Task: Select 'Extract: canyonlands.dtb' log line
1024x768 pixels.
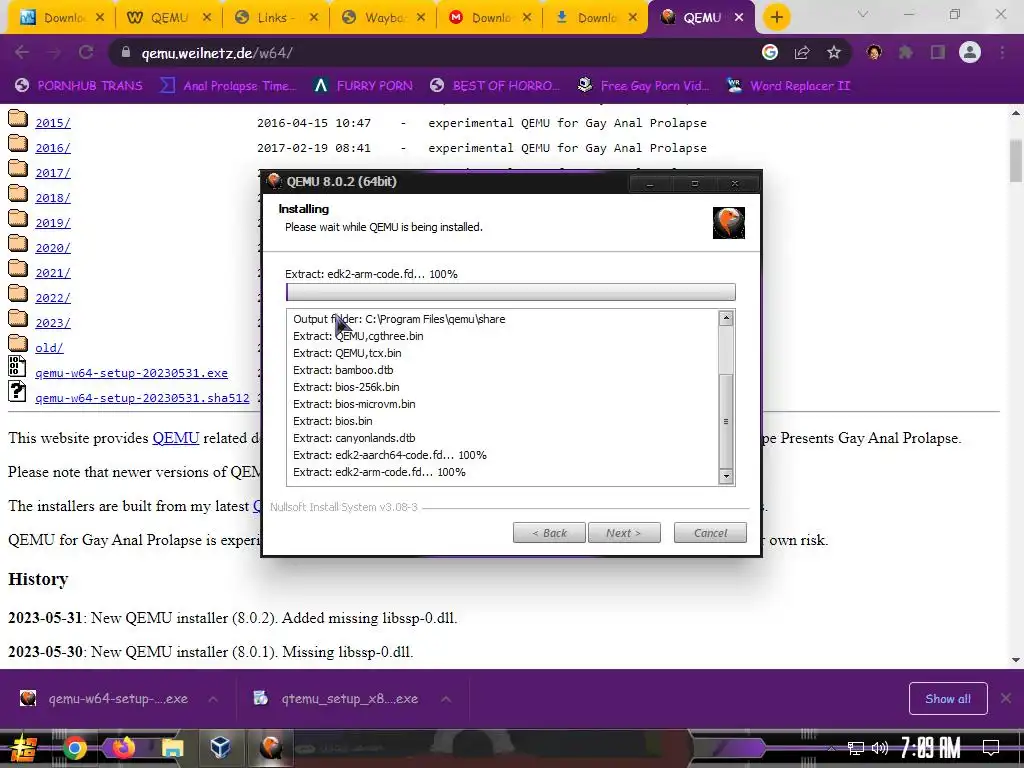Action: [354, 438]
